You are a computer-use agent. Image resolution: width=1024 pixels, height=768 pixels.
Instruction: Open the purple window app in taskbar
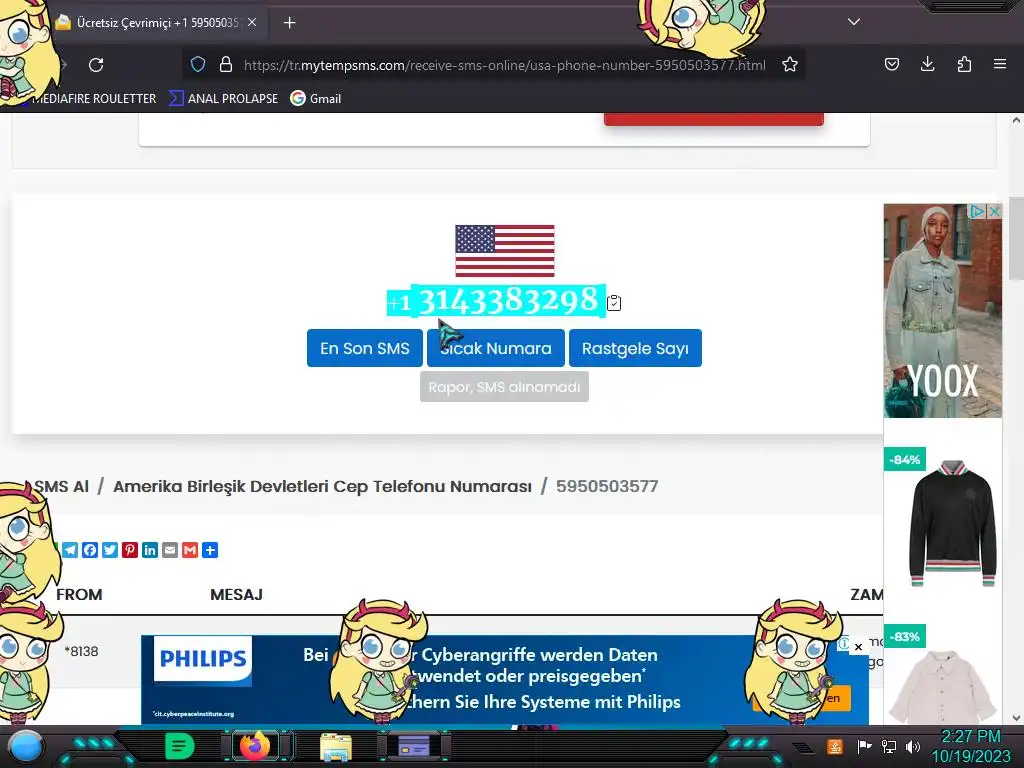click(x=414, y=746)
